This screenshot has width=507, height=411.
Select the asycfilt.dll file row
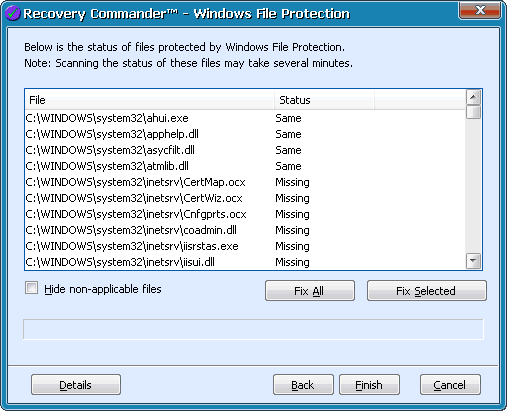[245, 150]
